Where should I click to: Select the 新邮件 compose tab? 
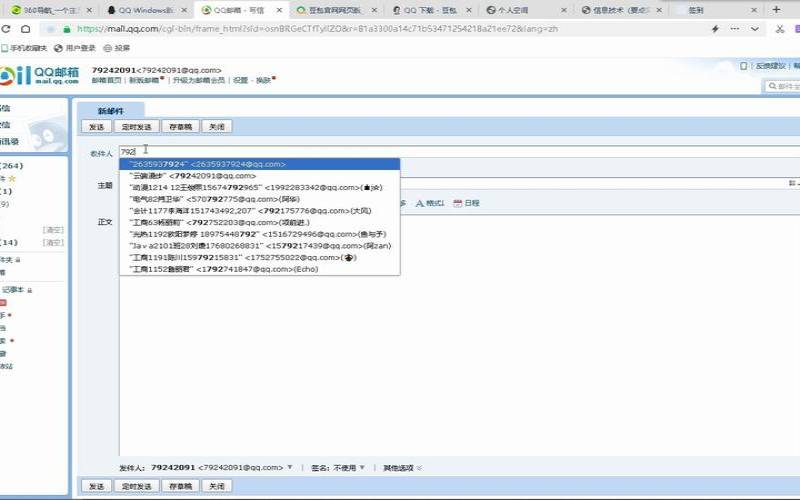coord(111,110)
